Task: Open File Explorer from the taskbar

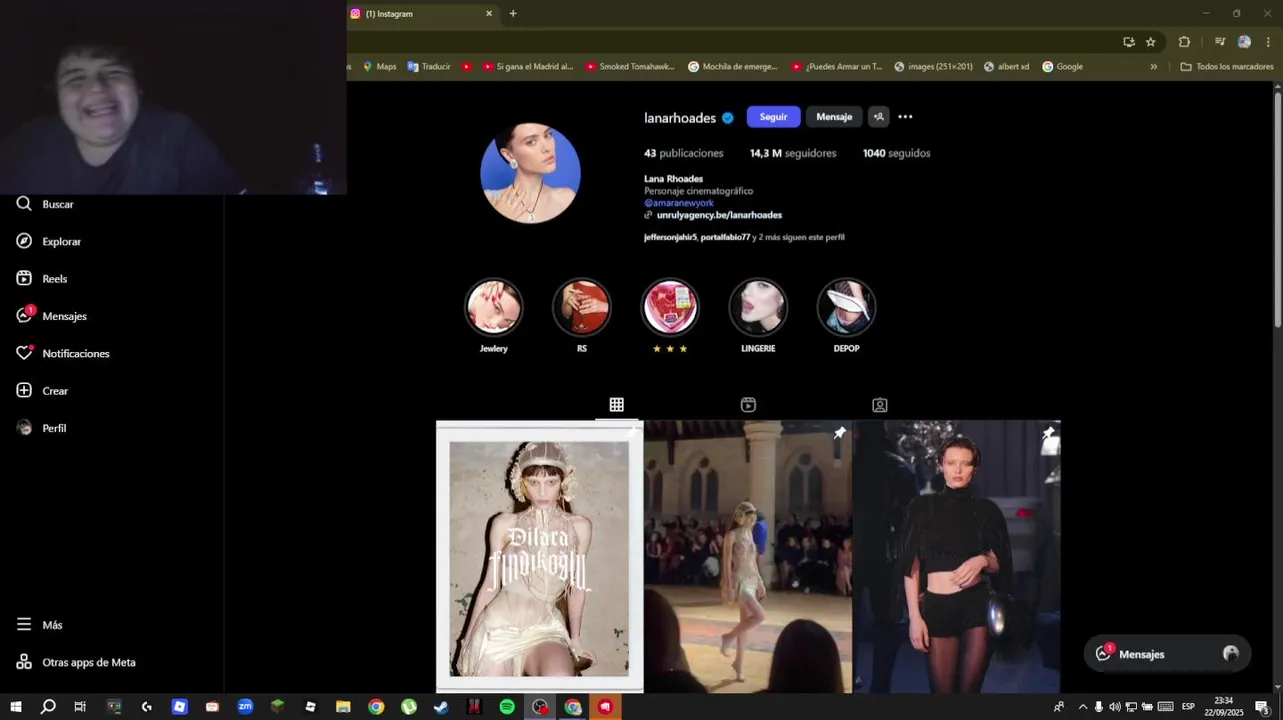Action: (x=343, y=707)
